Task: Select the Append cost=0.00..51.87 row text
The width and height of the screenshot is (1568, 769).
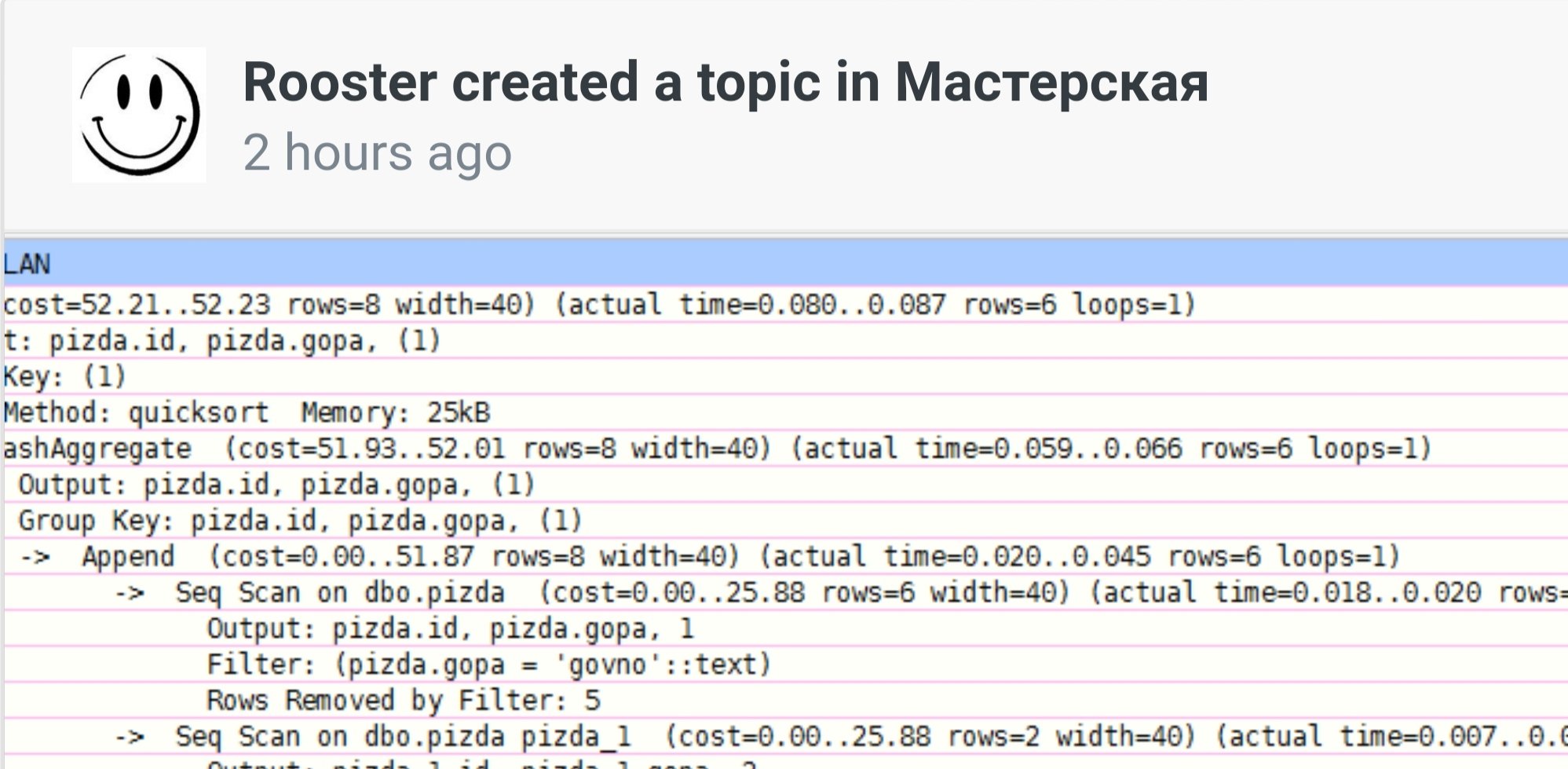Action: pyautogui.click(x=740, y=557)
